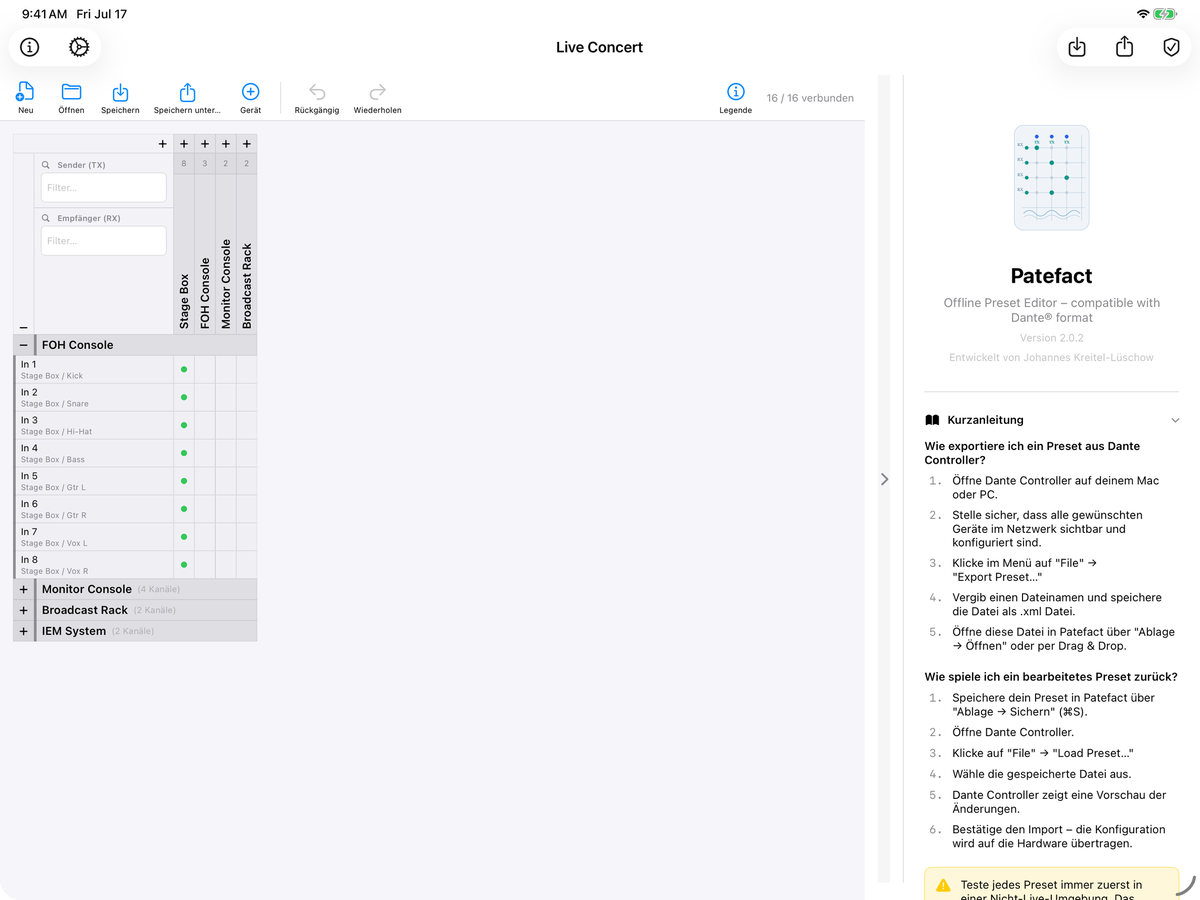Click Speichern toolbar button
The image size is (1200, 900).
coord(120,98)
